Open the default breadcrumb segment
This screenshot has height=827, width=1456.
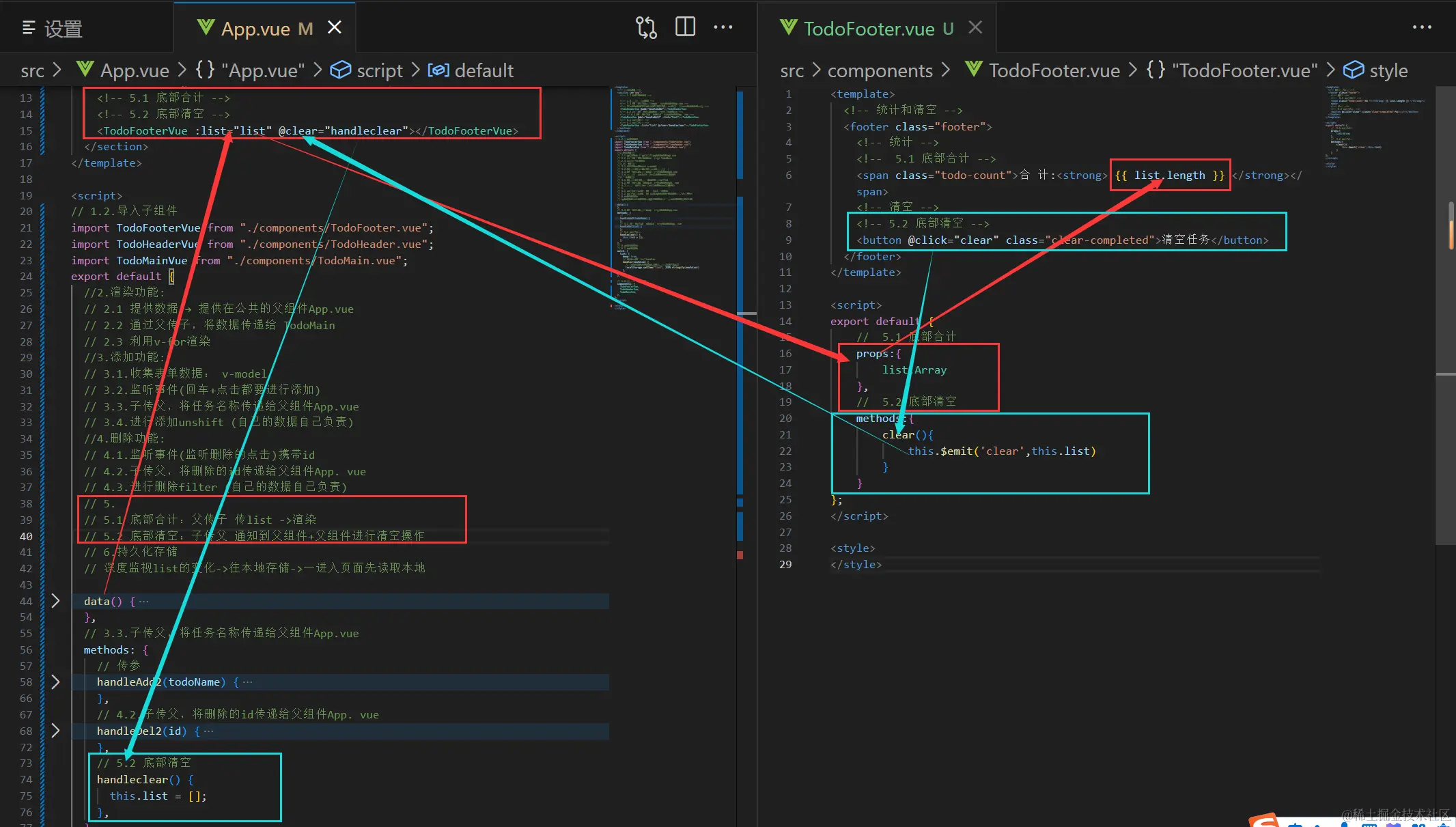(484, 70)
